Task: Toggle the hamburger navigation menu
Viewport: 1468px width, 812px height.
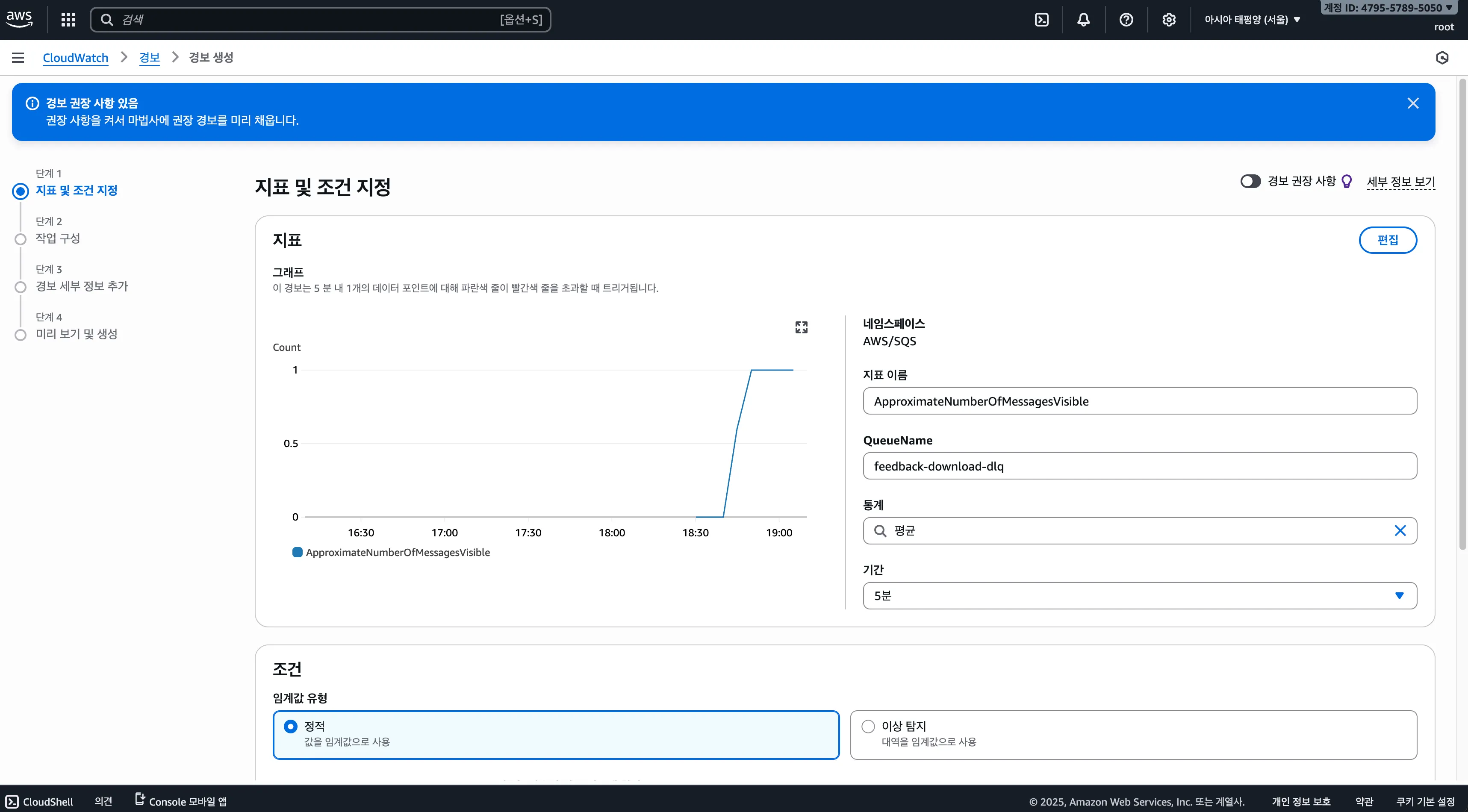Action: (18, 58)
